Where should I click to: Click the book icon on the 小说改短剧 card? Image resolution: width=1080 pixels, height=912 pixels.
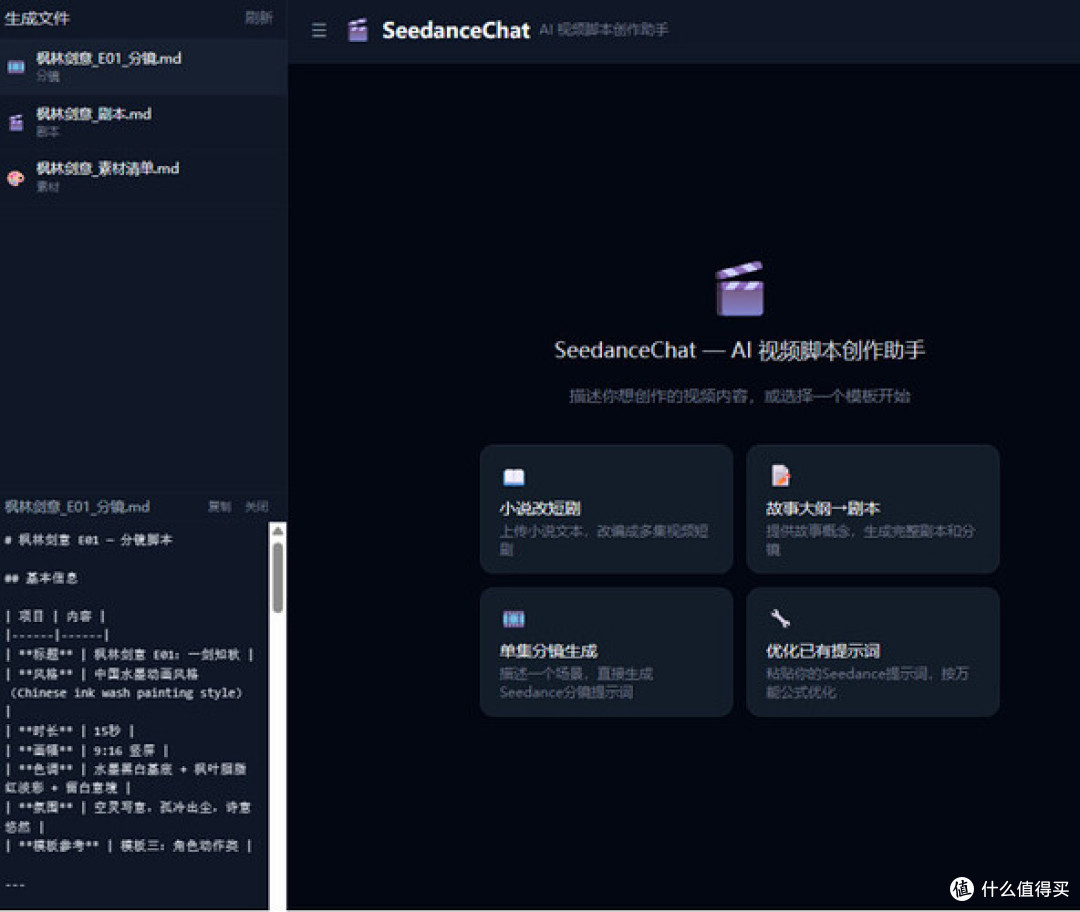[514, 477]
